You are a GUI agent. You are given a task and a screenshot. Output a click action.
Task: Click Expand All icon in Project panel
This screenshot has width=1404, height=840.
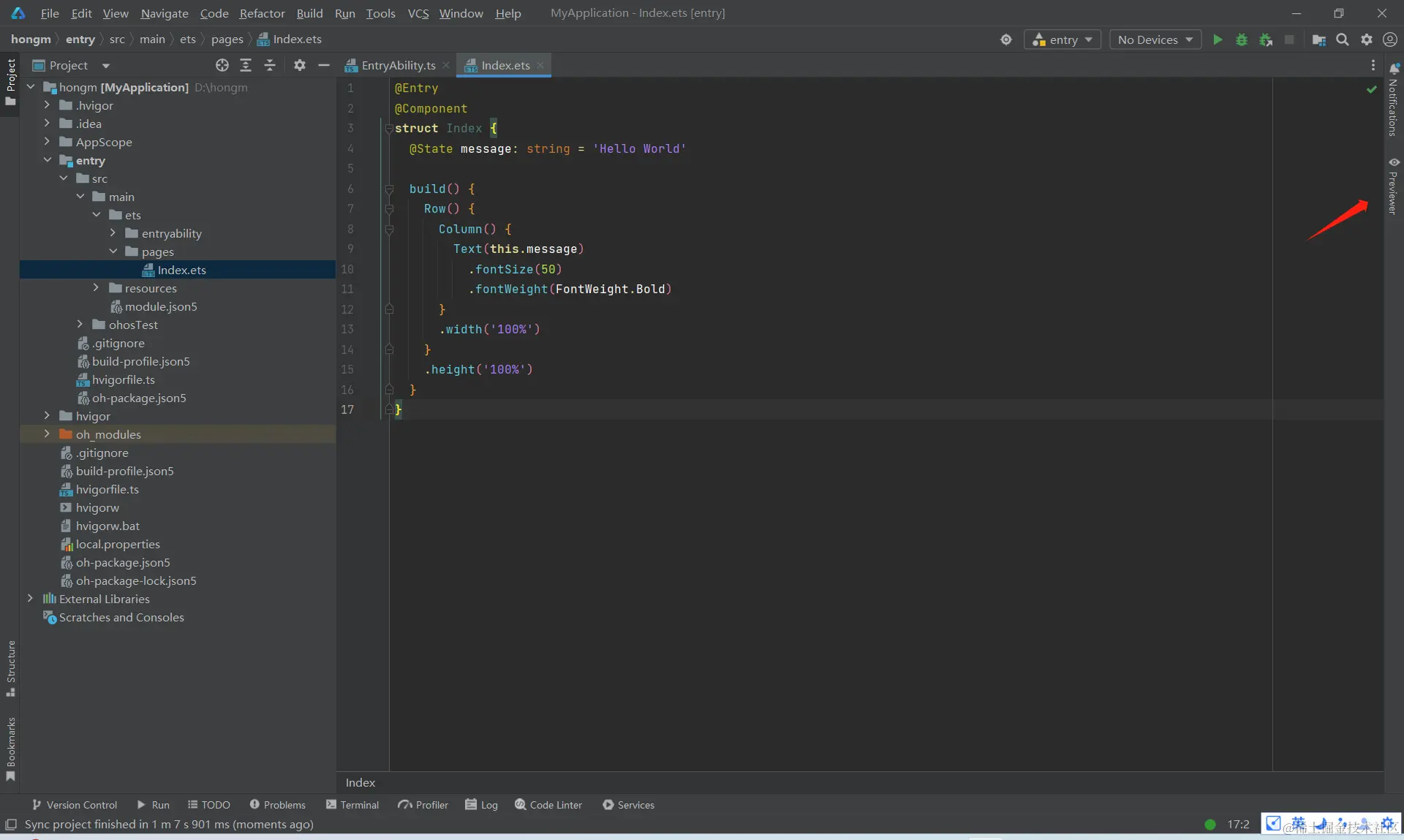pos(246,65)
